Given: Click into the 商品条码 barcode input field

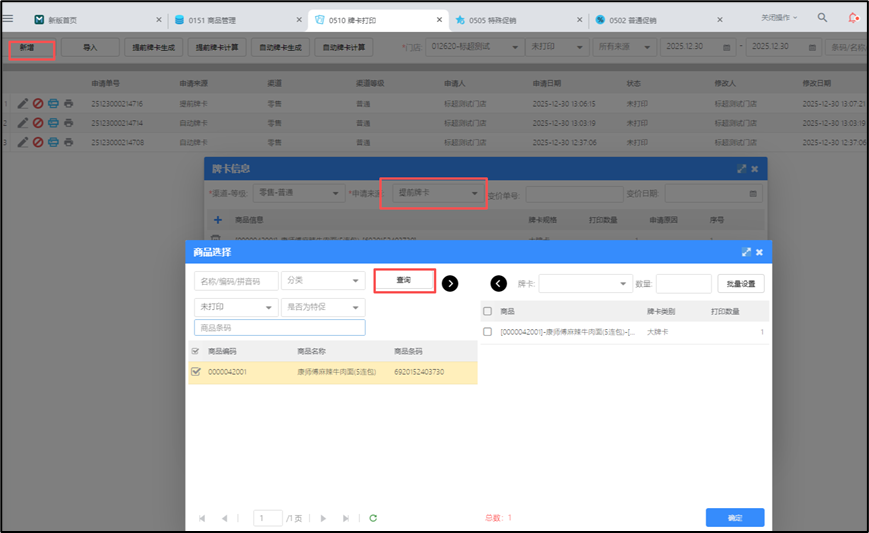Looking at the screenshot, I should tap(279, 327).
